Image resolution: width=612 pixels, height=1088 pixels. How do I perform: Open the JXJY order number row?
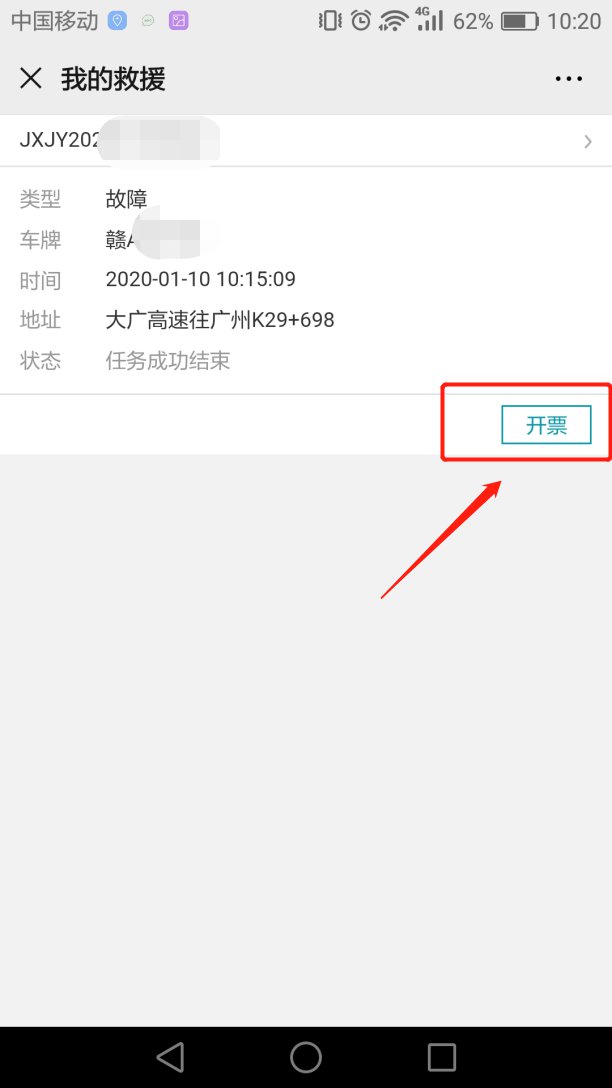306,141
